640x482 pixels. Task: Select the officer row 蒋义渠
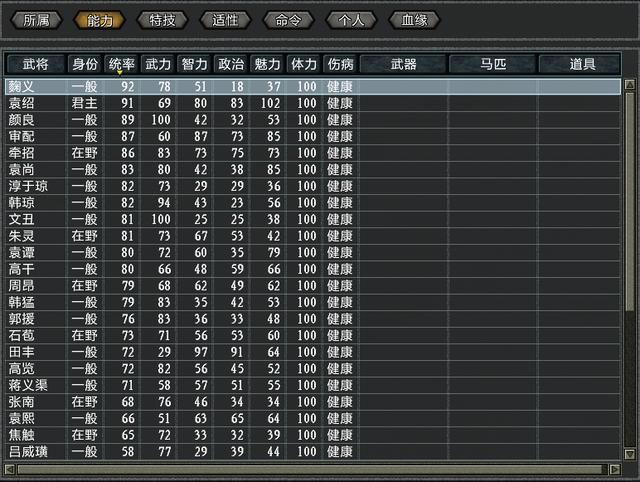tap(313, 385)
